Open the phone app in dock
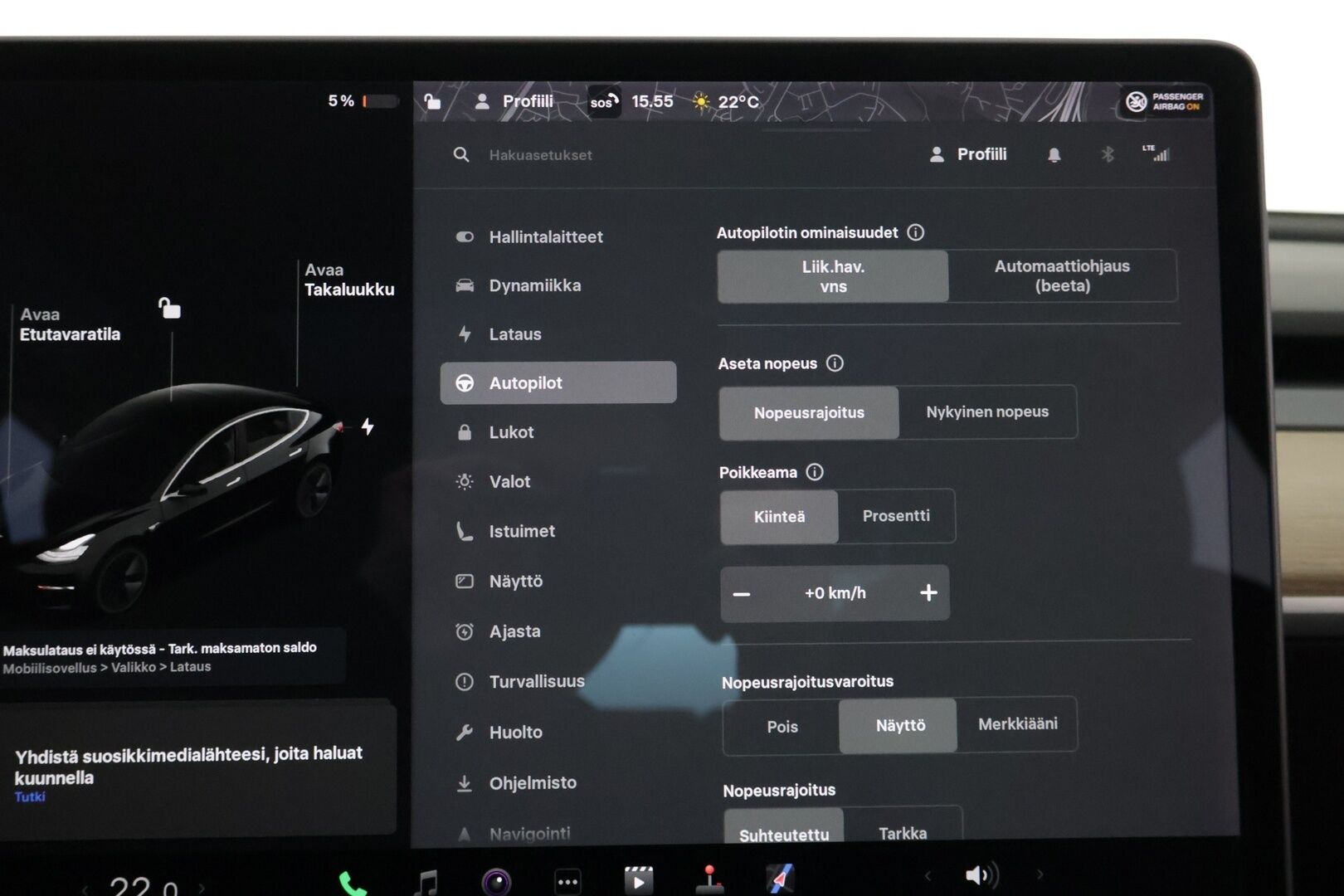The width and height of the screenshot is (1344, 896). (x=353, y=884)
